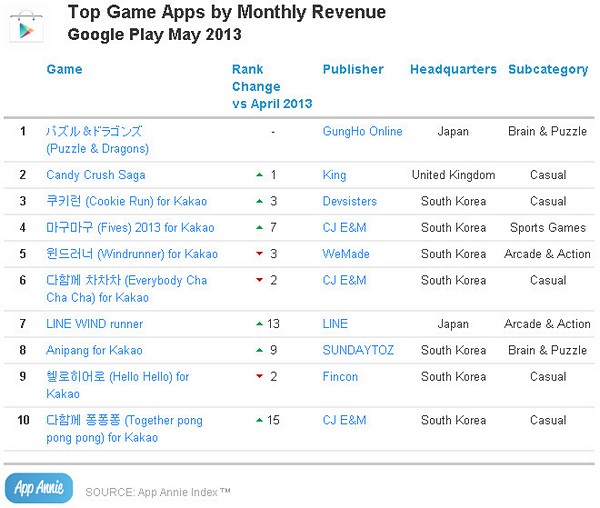Viewport: 600px width, 508px height.
Task: Click South Korea in Devsisters row
Action: click(453, 201)
